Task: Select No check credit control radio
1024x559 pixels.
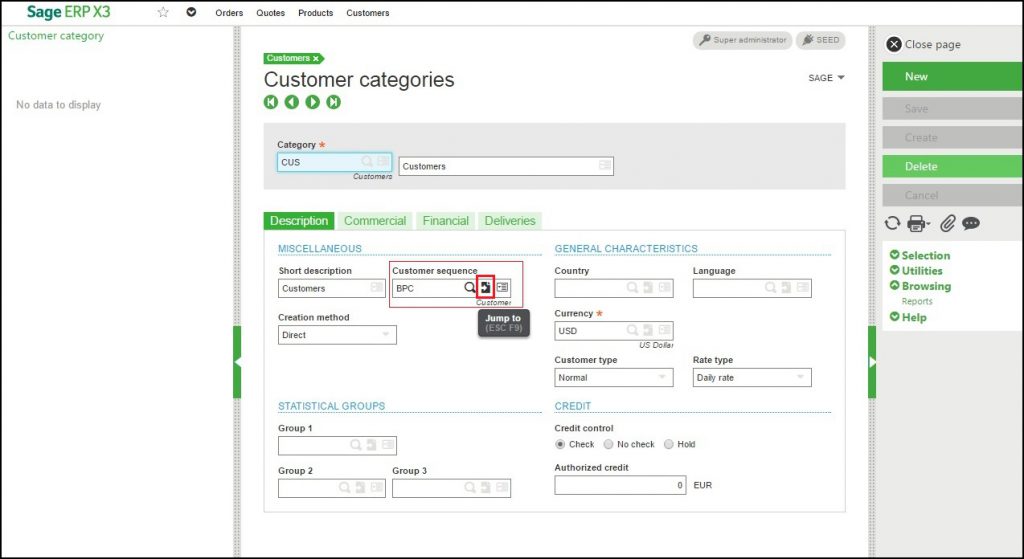Action: (608, 444)
